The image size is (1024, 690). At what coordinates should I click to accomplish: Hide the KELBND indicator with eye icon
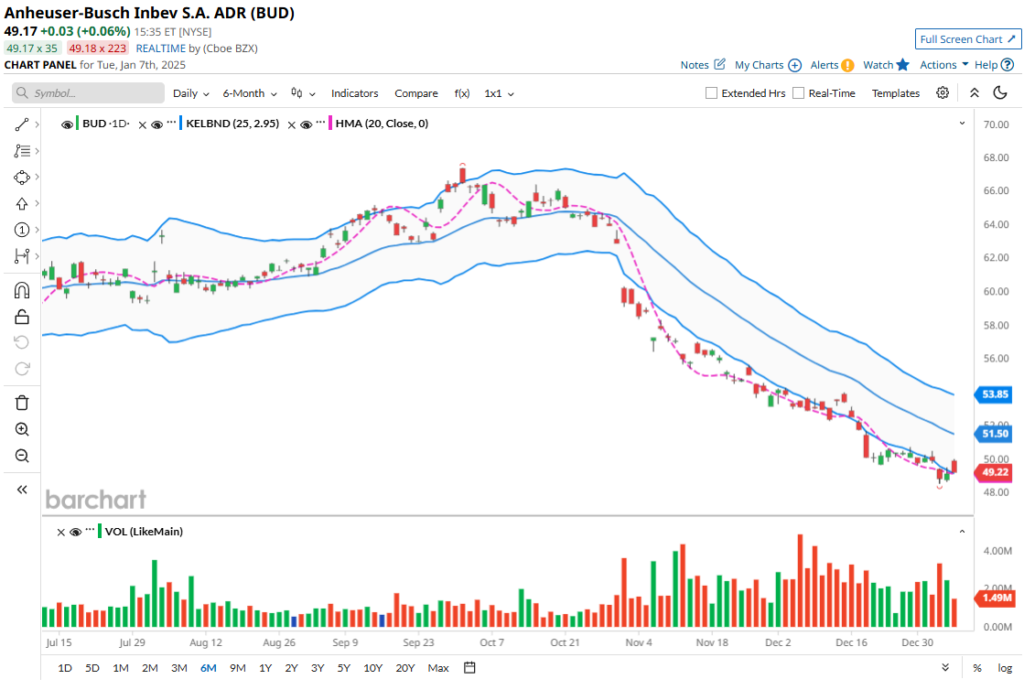point(157,124)
